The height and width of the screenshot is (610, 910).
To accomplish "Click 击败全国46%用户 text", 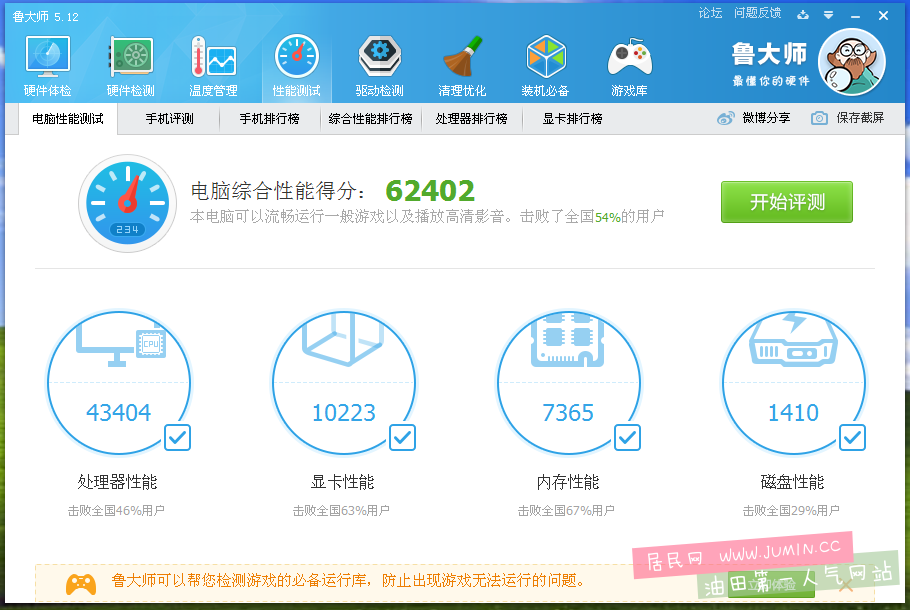I will coord(116,511).
